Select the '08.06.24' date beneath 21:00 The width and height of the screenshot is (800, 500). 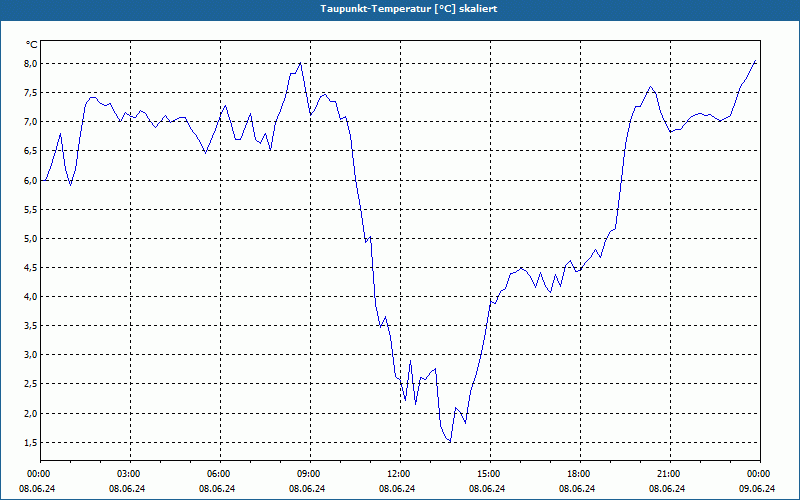(667, 489)
